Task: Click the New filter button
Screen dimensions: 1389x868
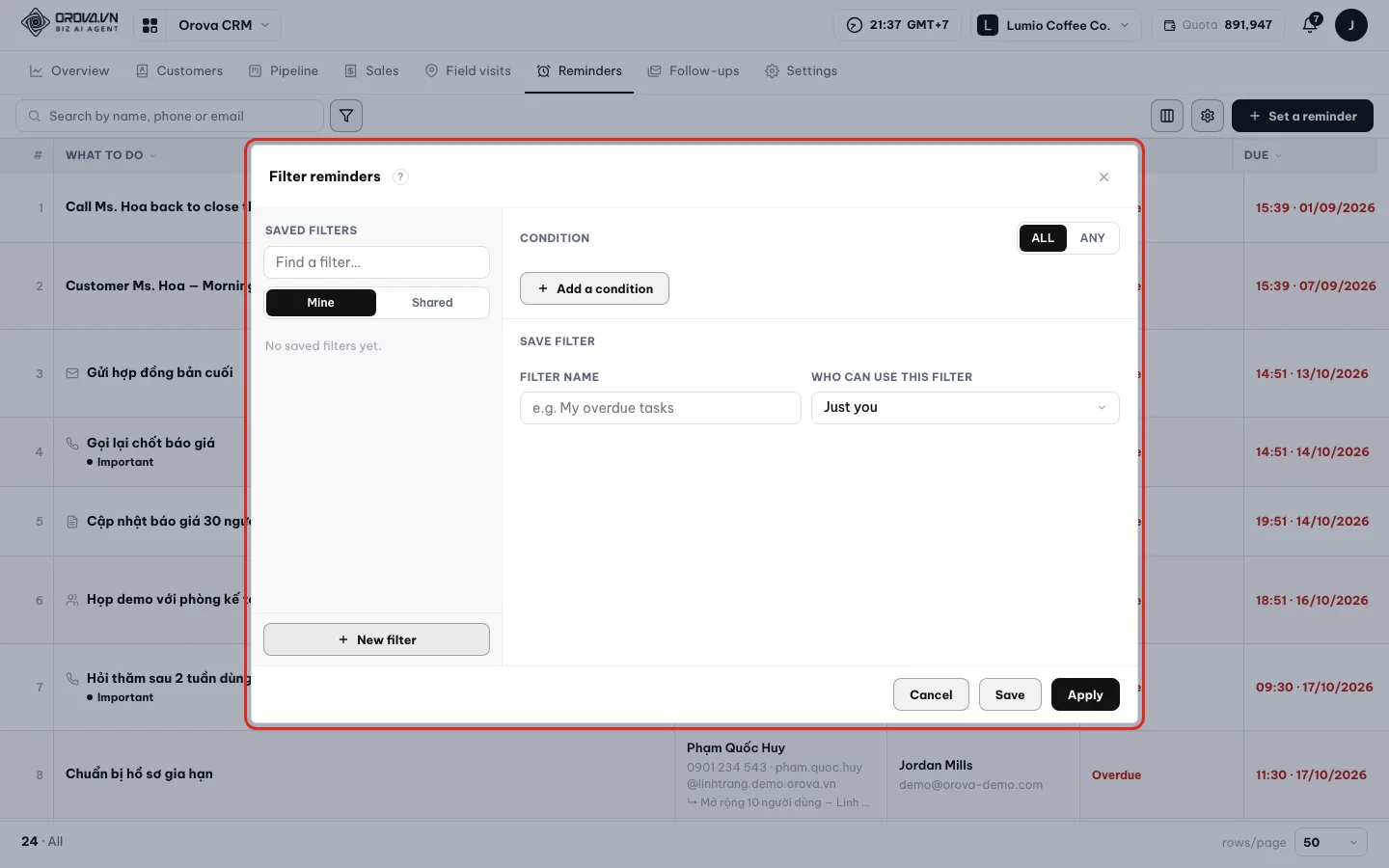Action: tap(376, 639)
